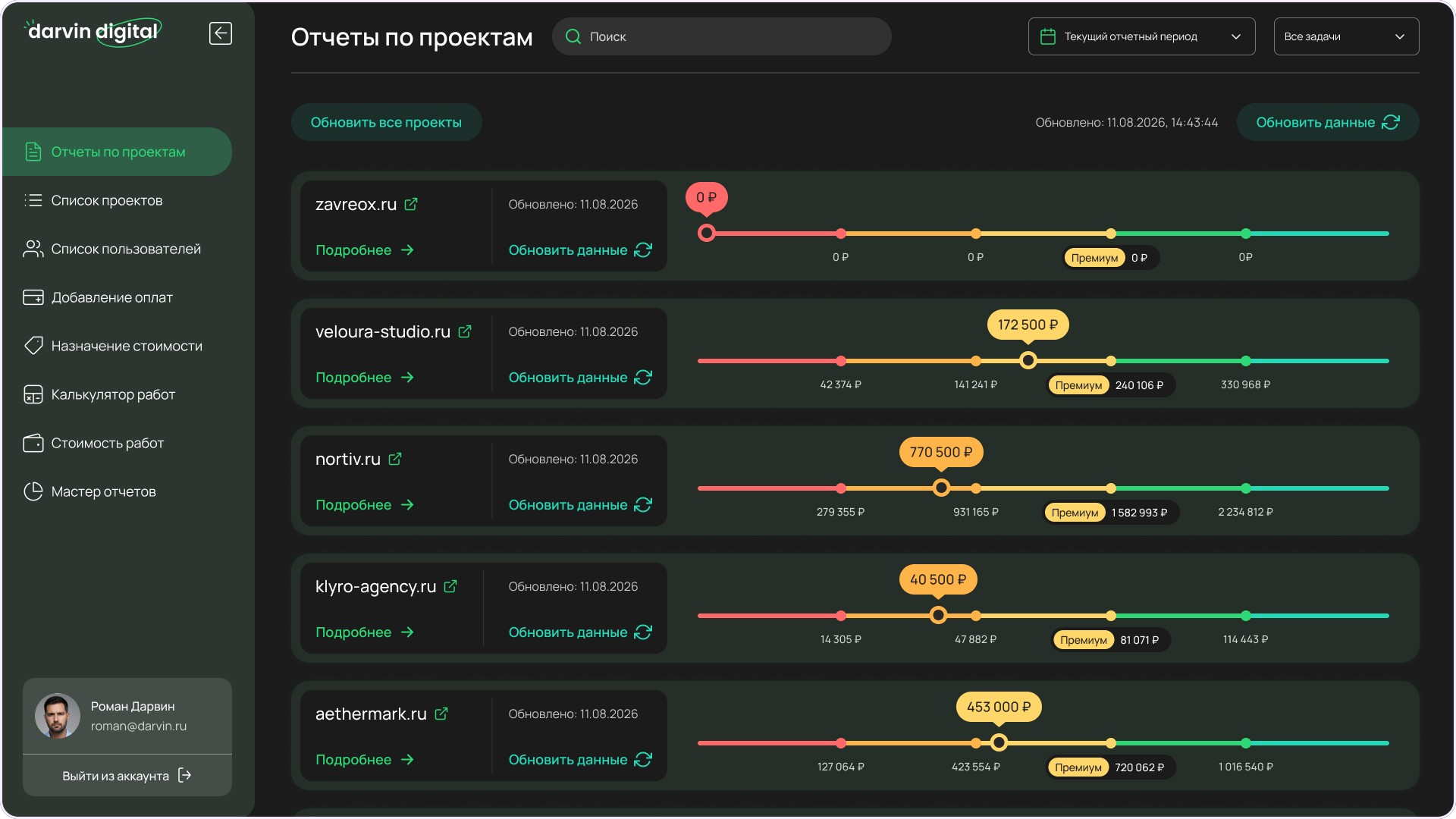Refresh data for klyro-agency.ru
The image size is (1456, 819).
580,632
